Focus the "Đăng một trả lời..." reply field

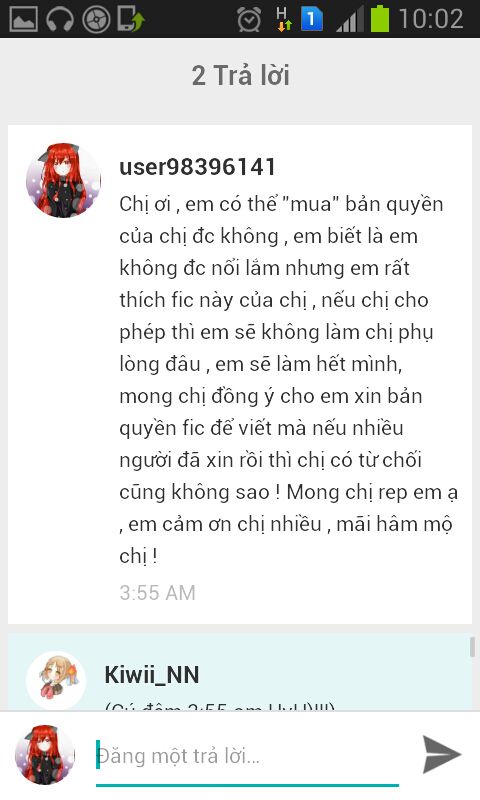247,756
